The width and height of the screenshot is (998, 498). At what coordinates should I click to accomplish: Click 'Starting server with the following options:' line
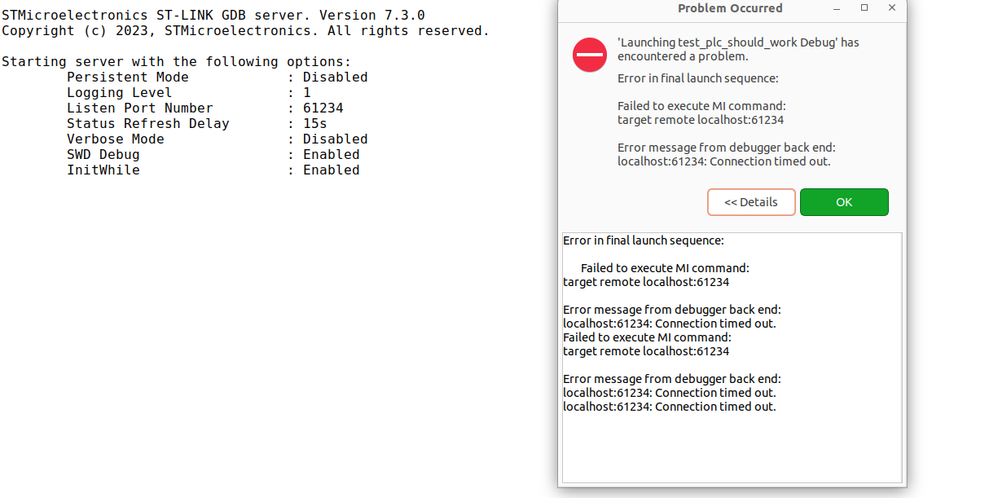176,62
